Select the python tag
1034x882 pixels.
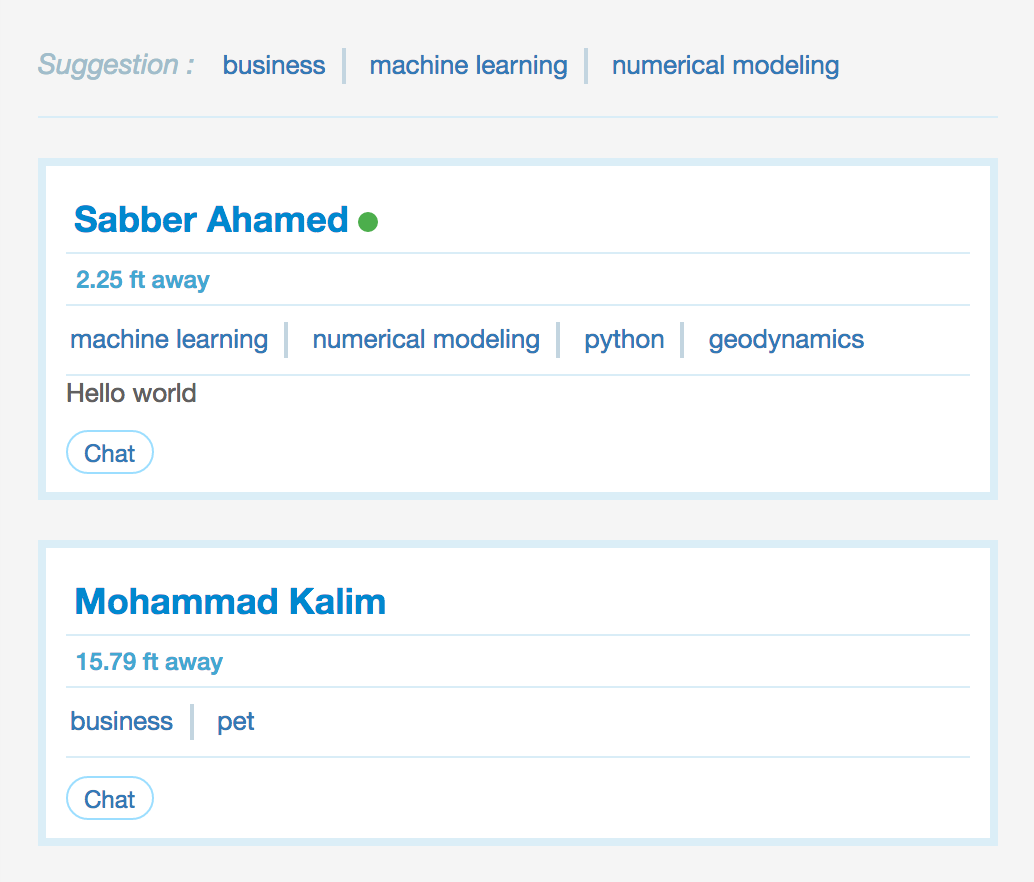pyautogui.click(x=624, y=340)
